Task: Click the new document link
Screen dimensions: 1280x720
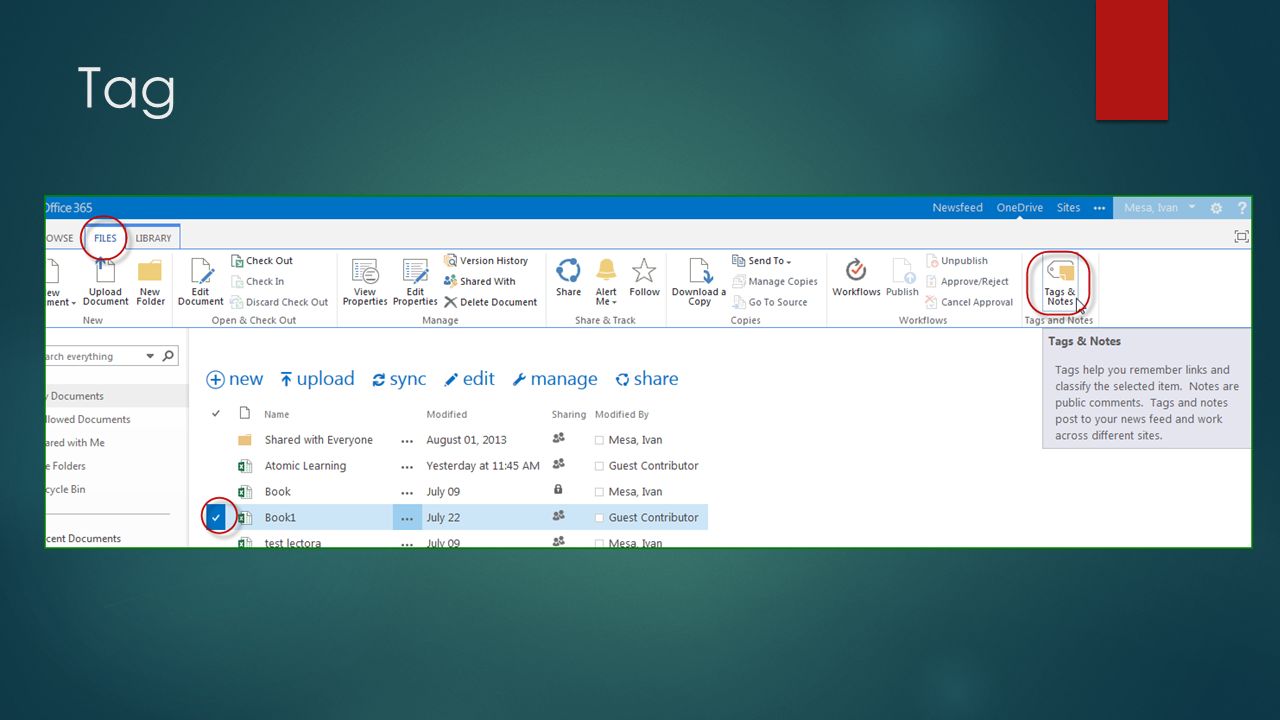Action: tap(235, 379)
